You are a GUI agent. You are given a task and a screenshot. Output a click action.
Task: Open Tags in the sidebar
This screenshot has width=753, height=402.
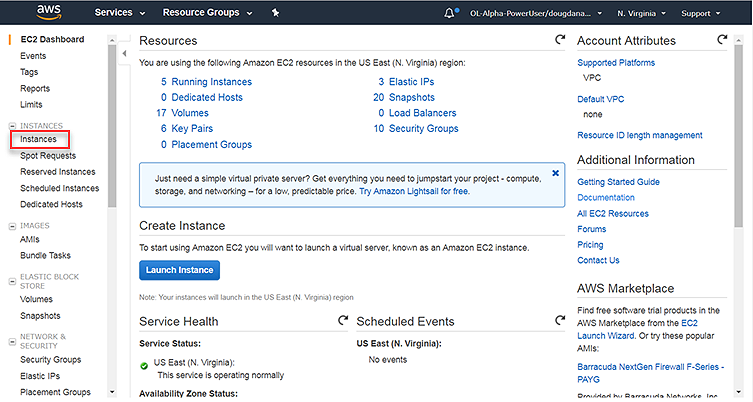(29, 72)
